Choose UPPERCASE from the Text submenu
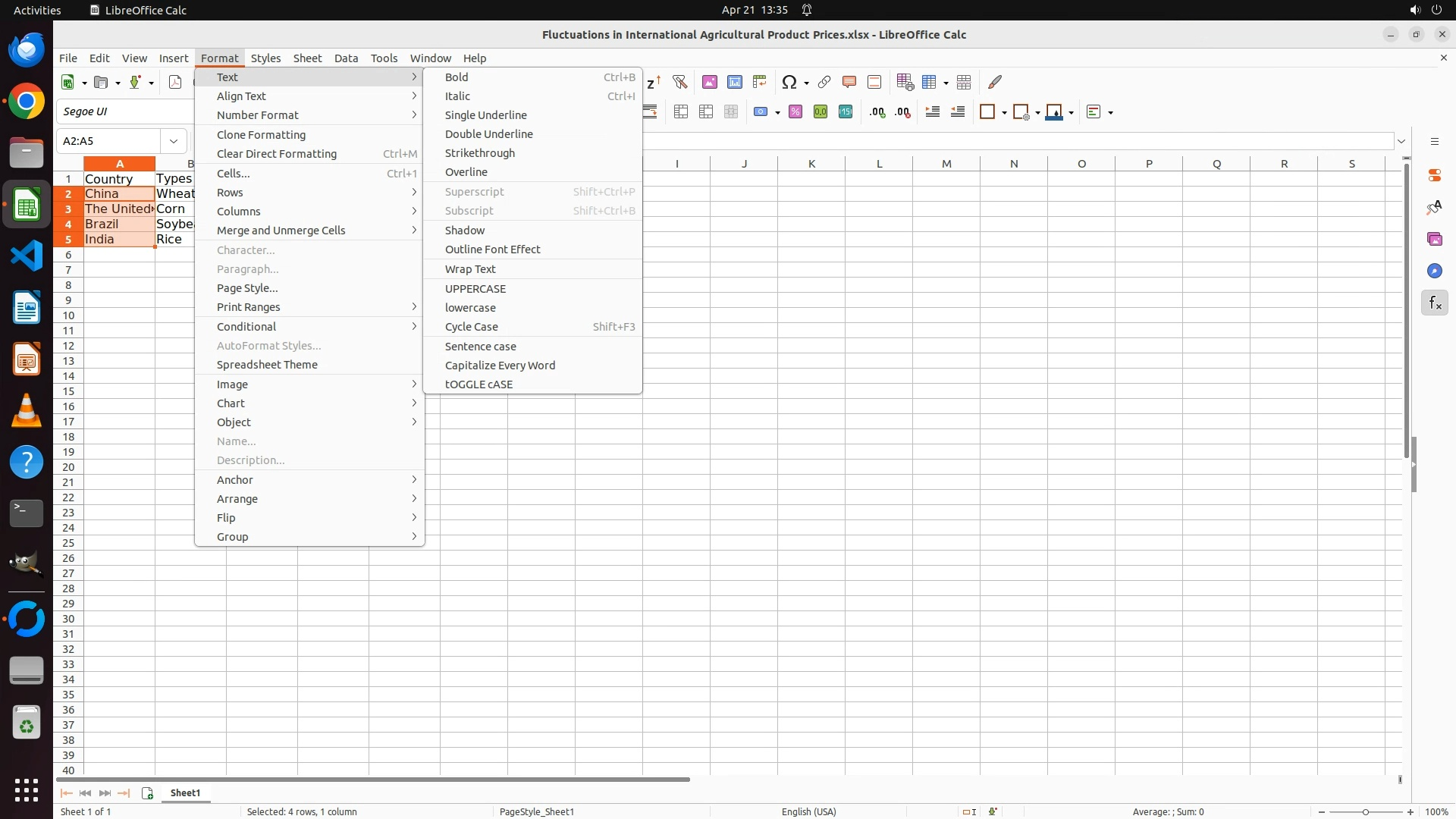Viewport: 1456px width, 819px height. tap(475, 289)
